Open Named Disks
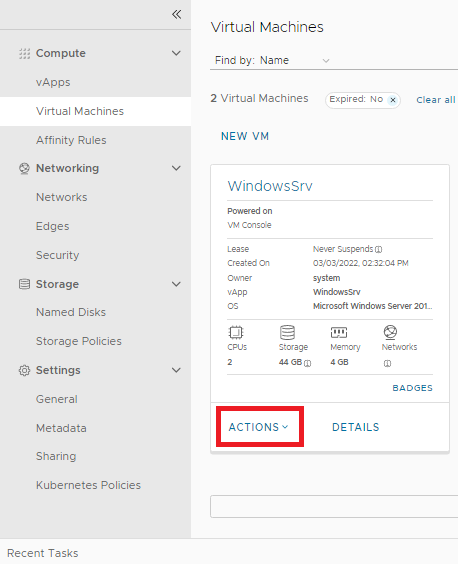Viewport: 458px width, 564px height. [x=71, y=312]
